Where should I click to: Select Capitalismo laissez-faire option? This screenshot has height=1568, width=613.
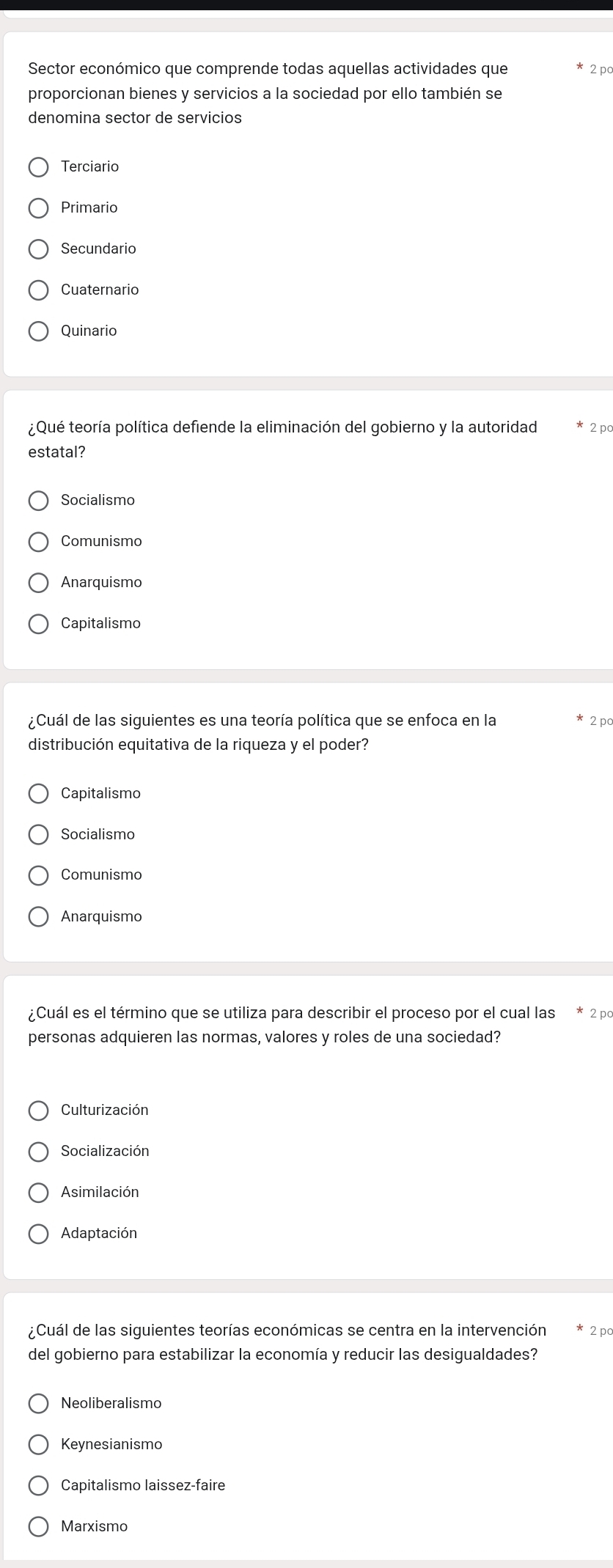[39, 1485]
